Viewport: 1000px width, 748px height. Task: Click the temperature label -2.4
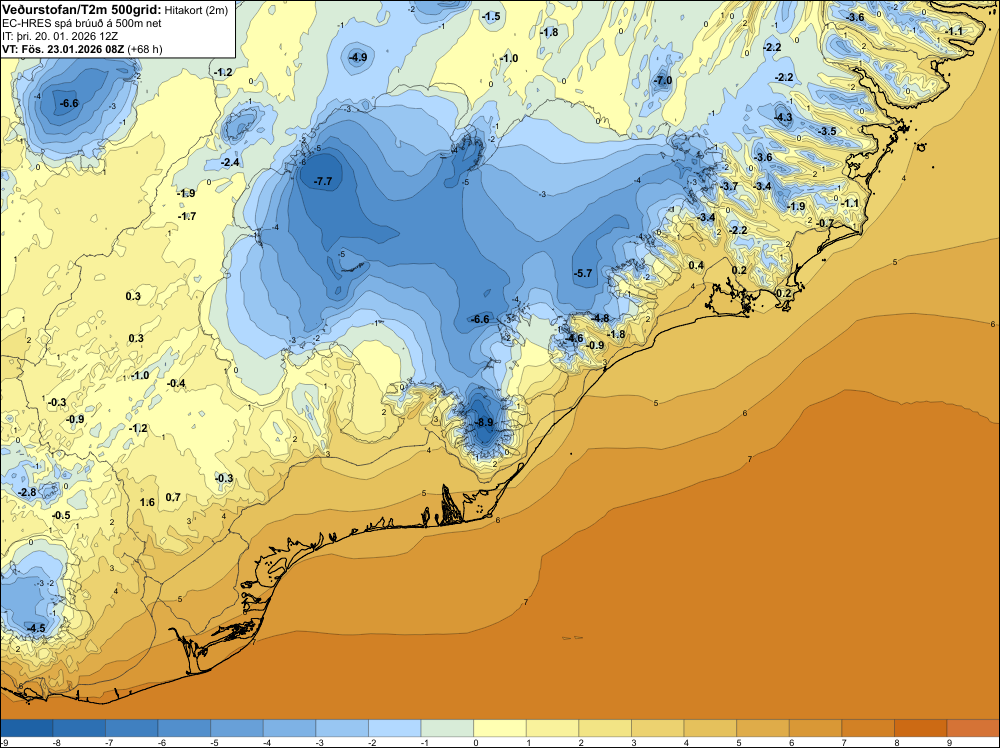tap(230, 163)
